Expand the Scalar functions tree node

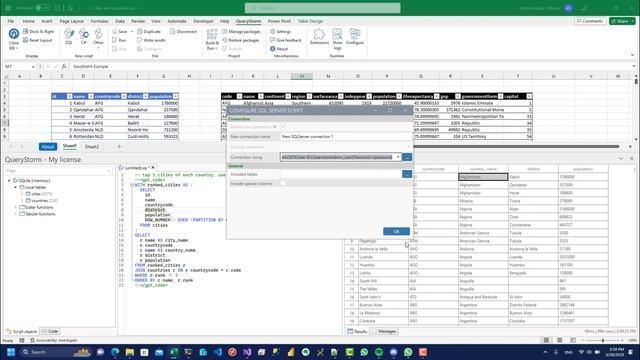pos(16,207)
